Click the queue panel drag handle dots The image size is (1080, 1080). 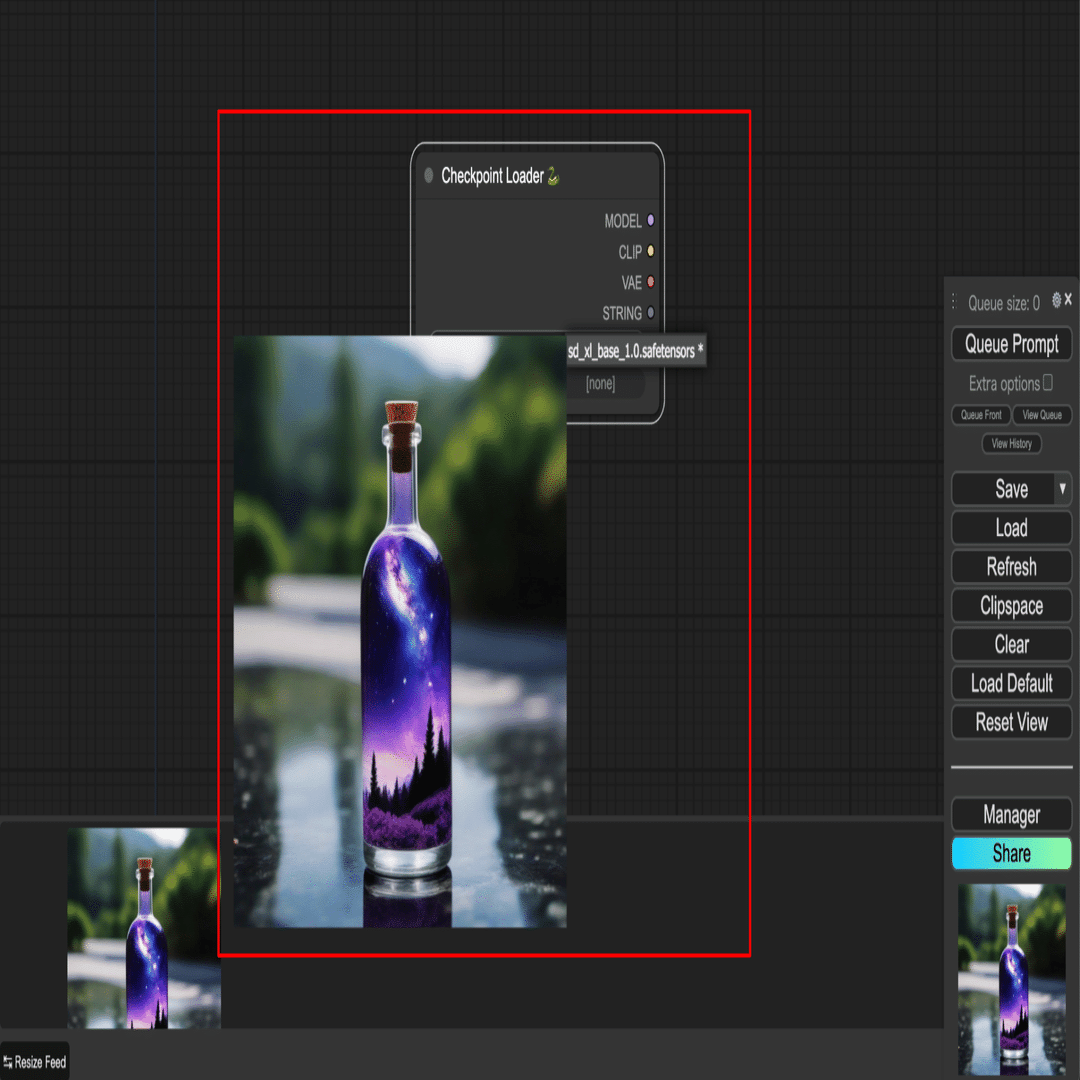tap(954, 301)
